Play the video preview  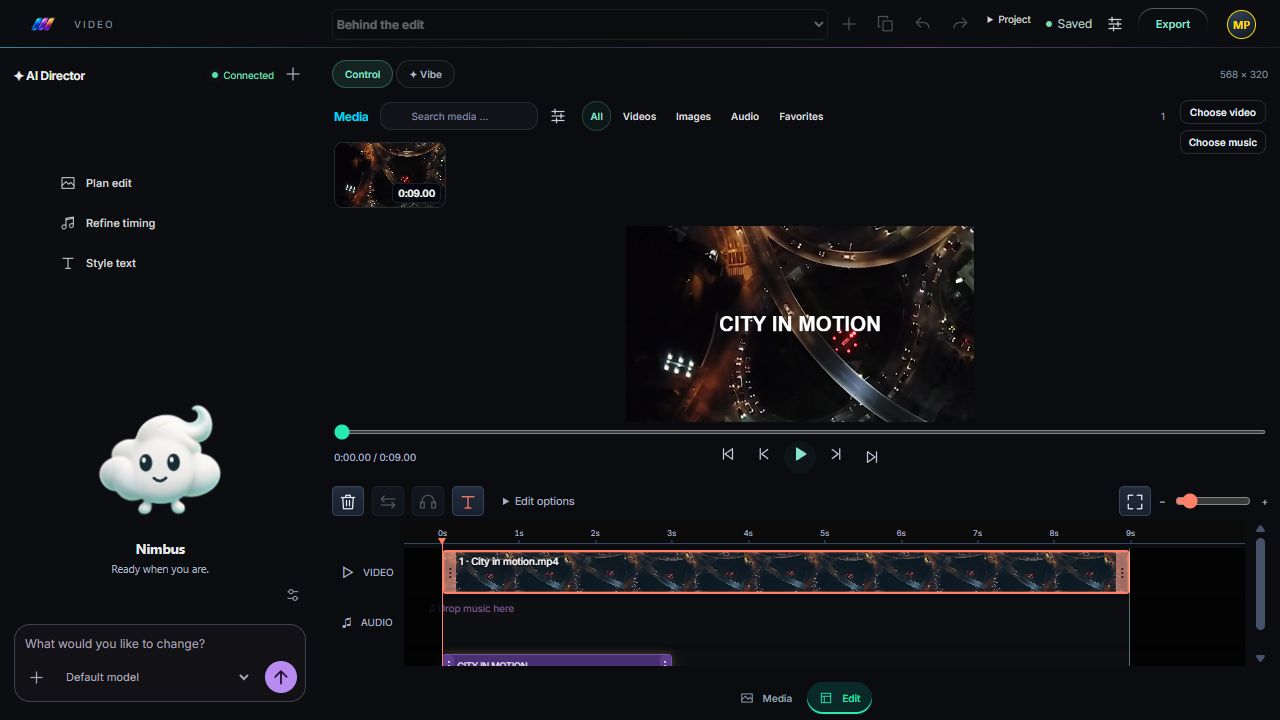[800, 455]
